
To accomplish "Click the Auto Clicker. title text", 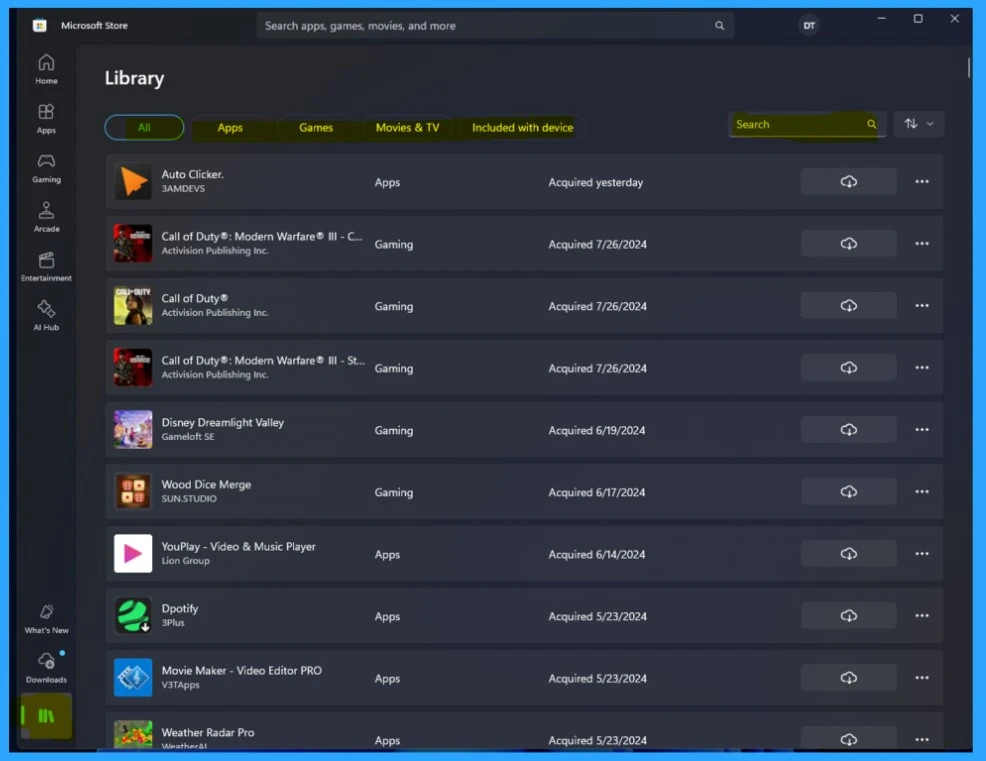I will 192,174.
